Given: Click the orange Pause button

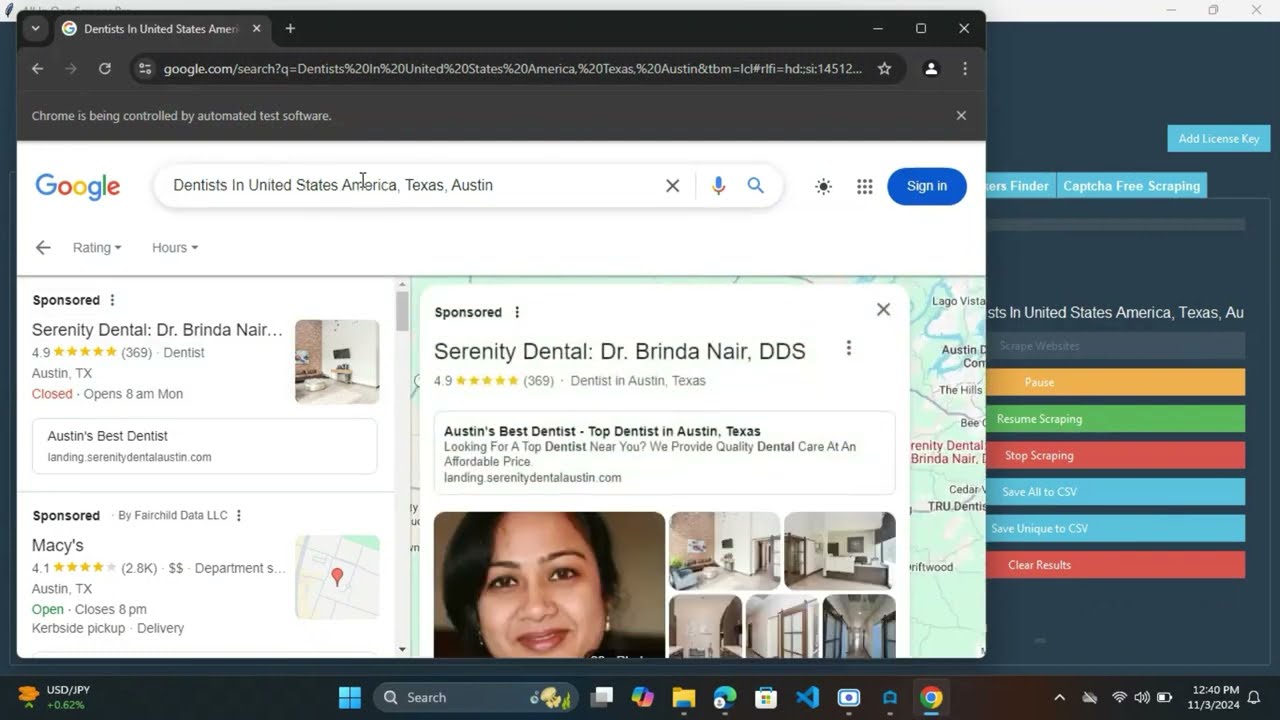Looking at the screenshot, I should click(x=1115, y=382).
